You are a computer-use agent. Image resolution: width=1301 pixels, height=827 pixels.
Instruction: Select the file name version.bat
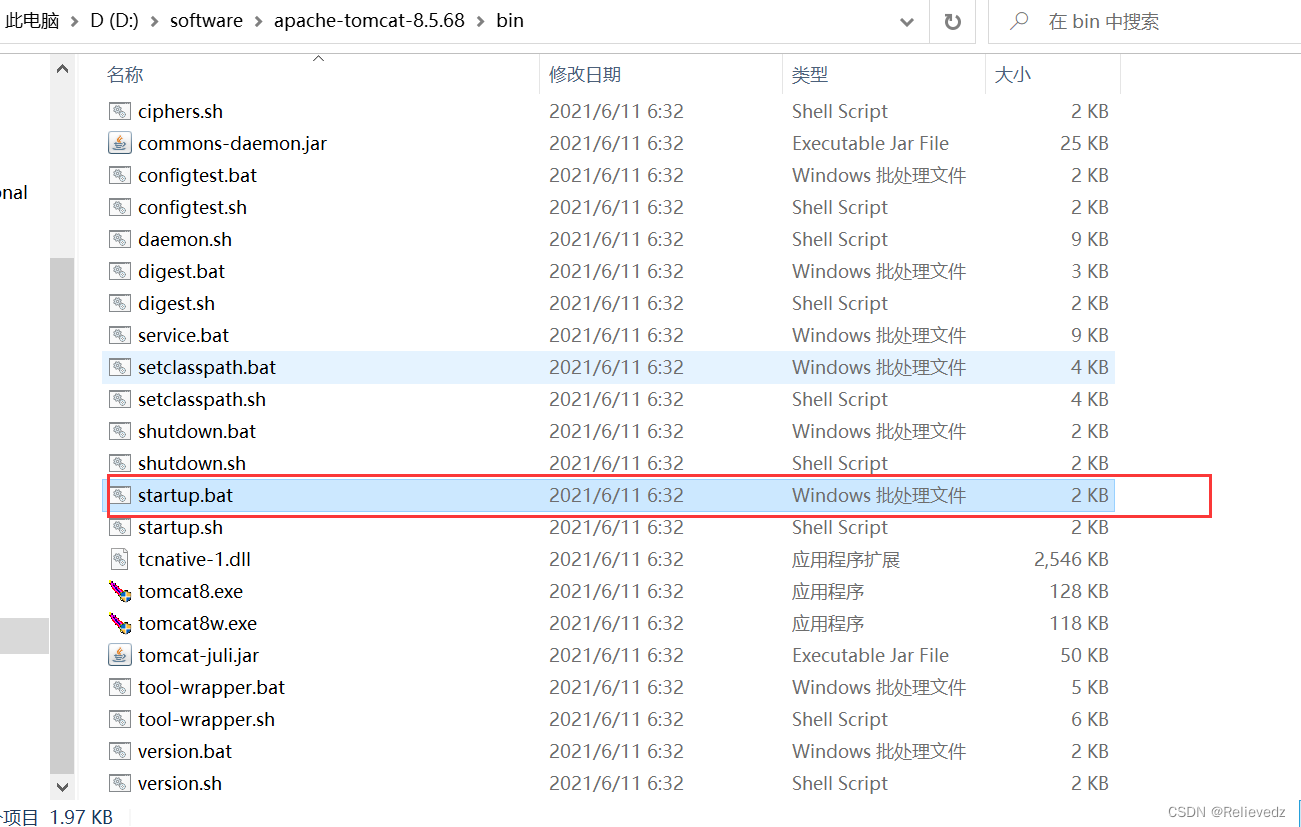185,752
